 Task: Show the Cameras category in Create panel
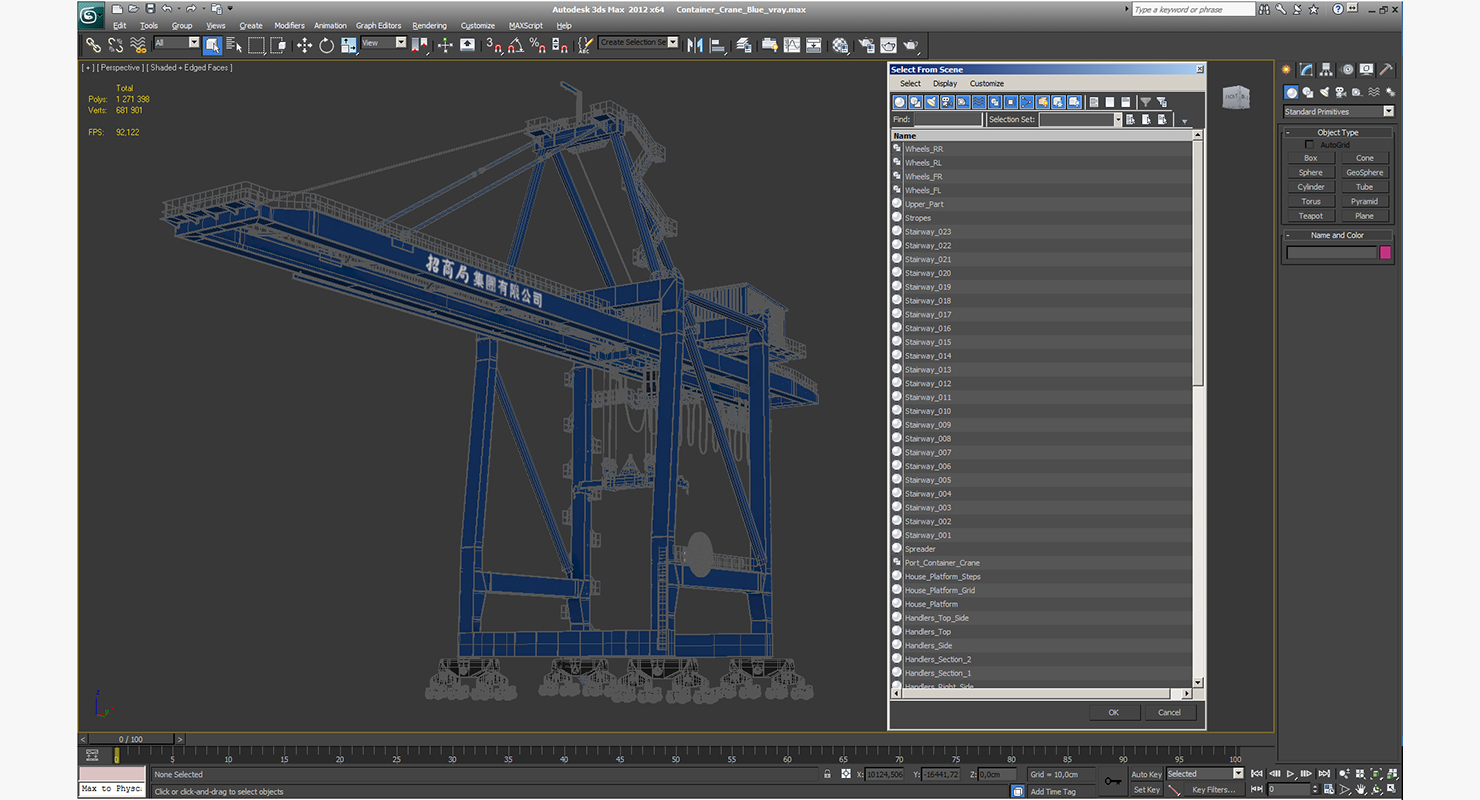1341,92
